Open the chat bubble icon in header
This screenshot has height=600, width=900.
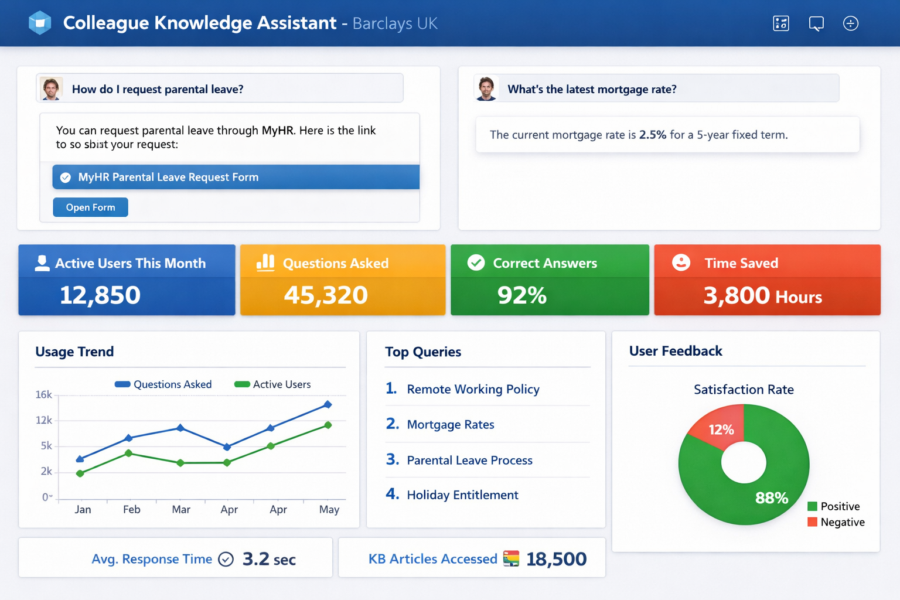816,24
